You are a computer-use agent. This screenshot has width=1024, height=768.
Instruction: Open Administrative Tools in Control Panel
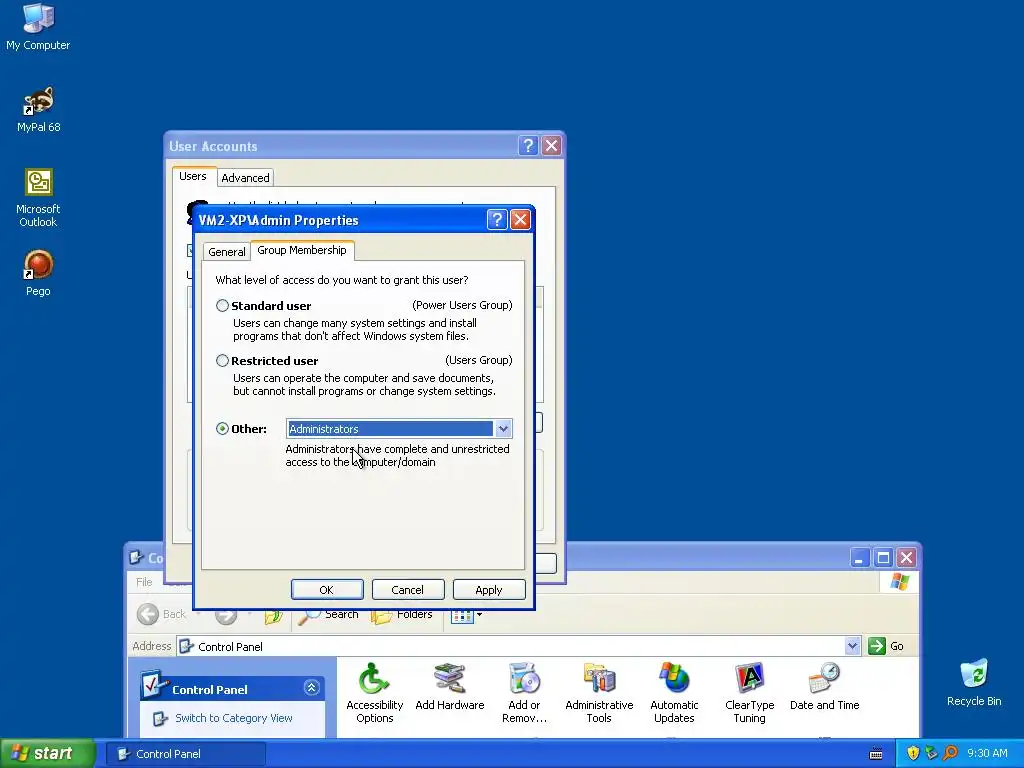[x=599, y=693]
